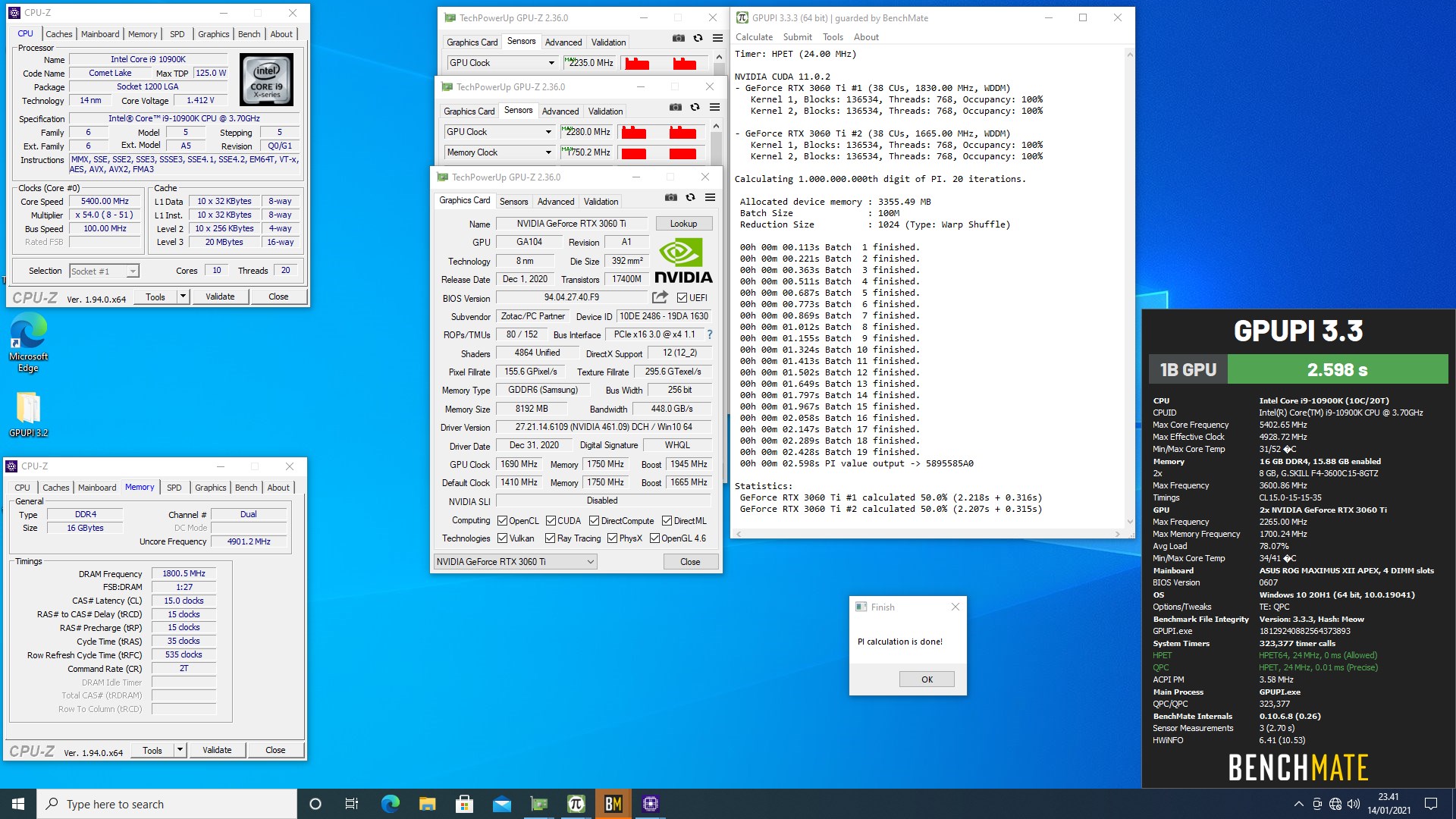
Task: Click camera icon in middle GPU-Z Sensors window
Action: click(675, 108)
